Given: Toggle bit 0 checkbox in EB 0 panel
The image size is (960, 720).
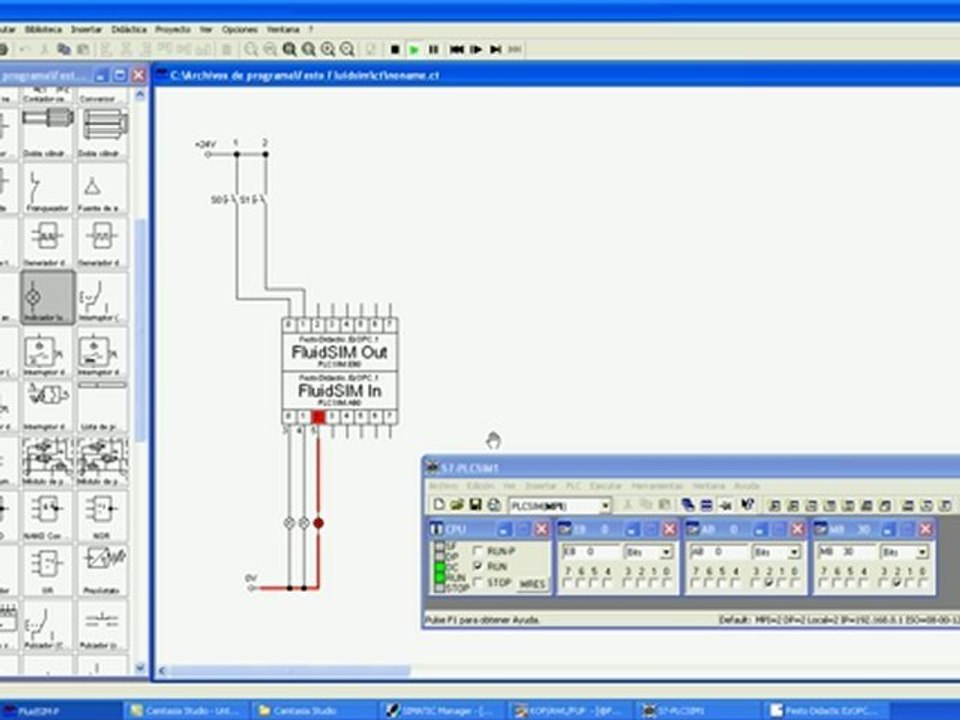Looking at the screenshot, I should 669,583.
